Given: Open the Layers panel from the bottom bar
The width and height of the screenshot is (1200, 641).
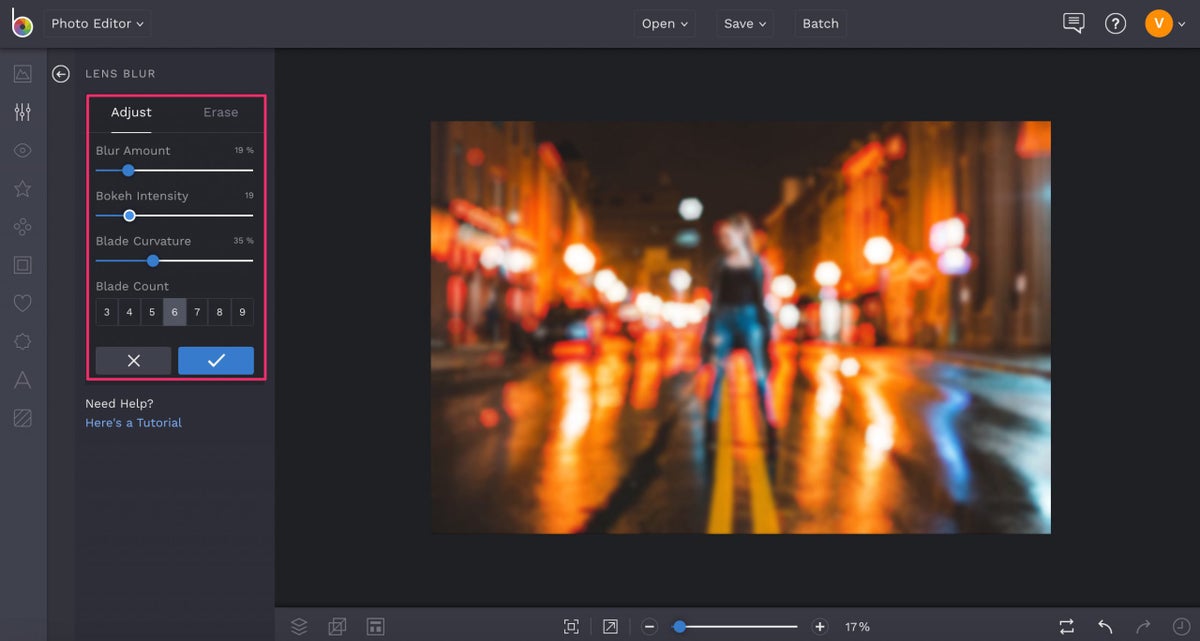Looking at the screenshot, I should coord(299,626).
